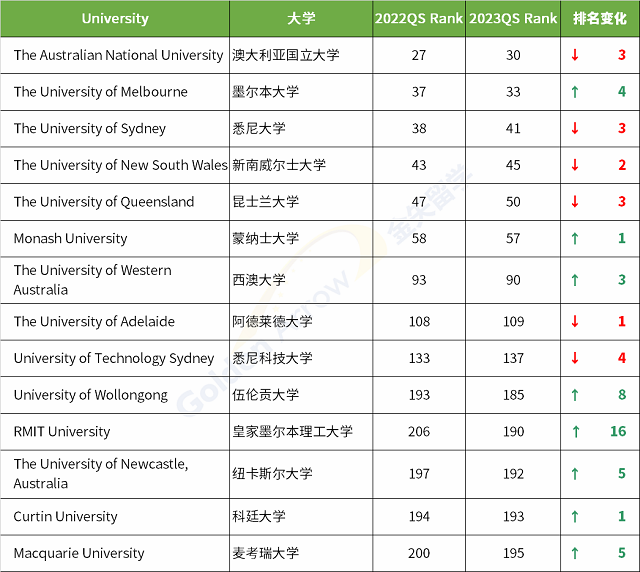Click 2022 rank '43' for New South Wales
The width and height of the screenshot is (640, 572).
tap(419, 165)
